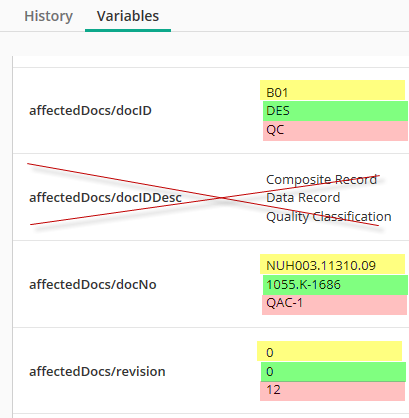The width and height of the screenshot is (409, 418).
Task: Click the affectedDocs/docID variable name
Action: 90,110
